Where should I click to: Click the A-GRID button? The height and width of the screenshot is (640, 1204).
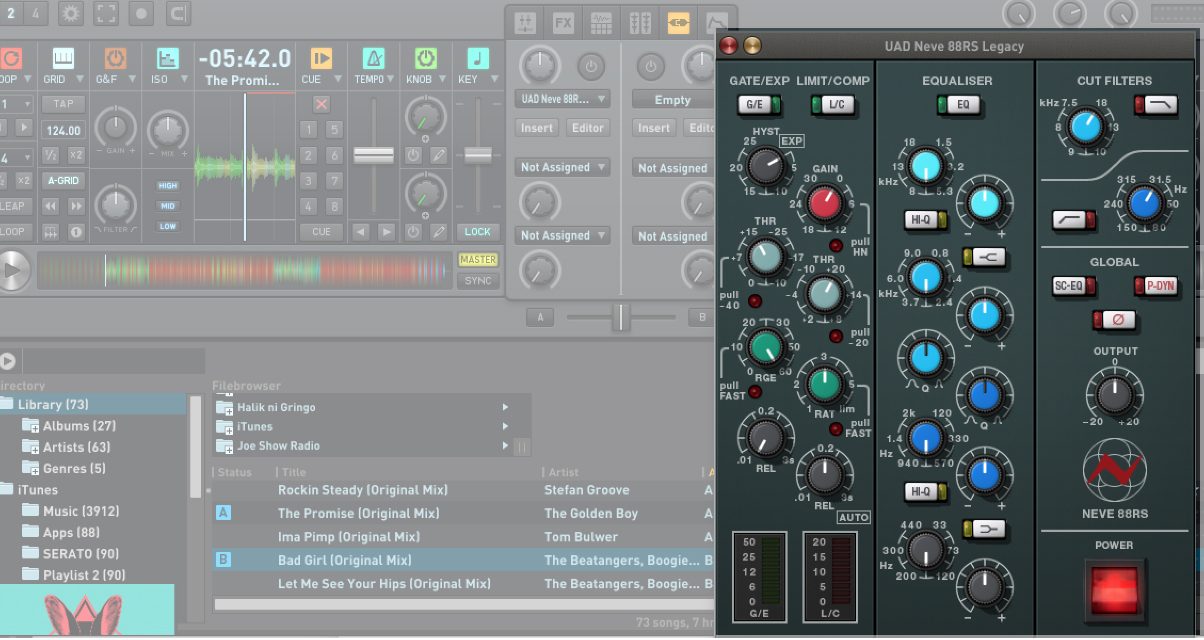(63, 181)
